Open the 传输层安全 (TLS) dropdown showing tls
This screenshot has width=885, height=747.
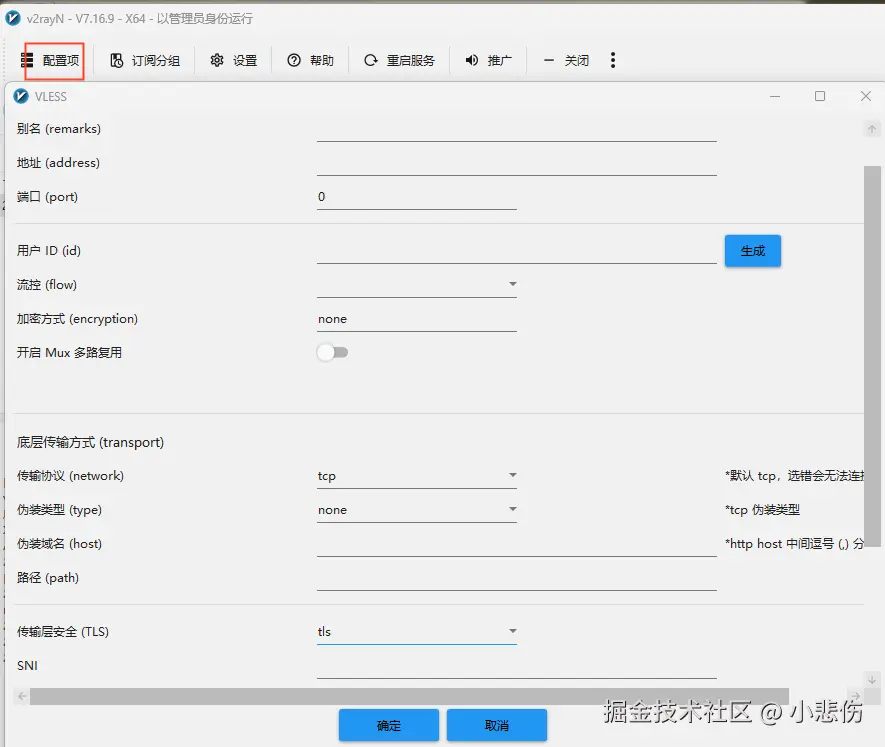pyautogui.click(x=417, y=632)
